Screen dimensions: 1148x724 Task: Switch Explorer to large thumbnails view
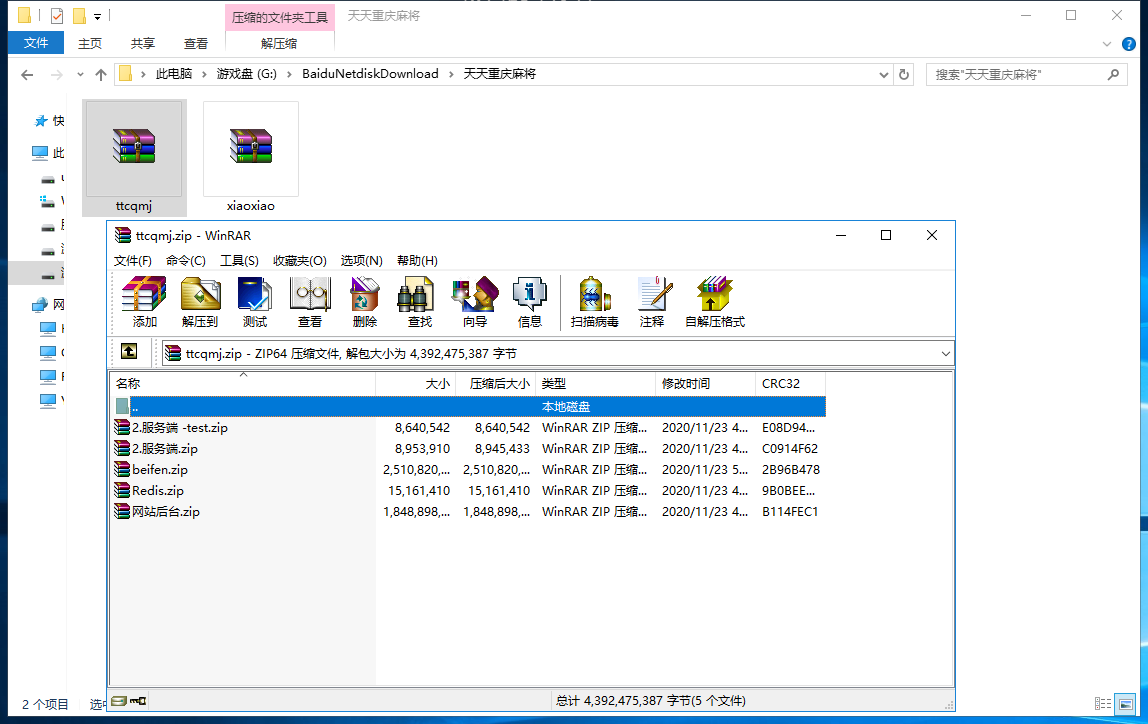(x=1125, y=704)
